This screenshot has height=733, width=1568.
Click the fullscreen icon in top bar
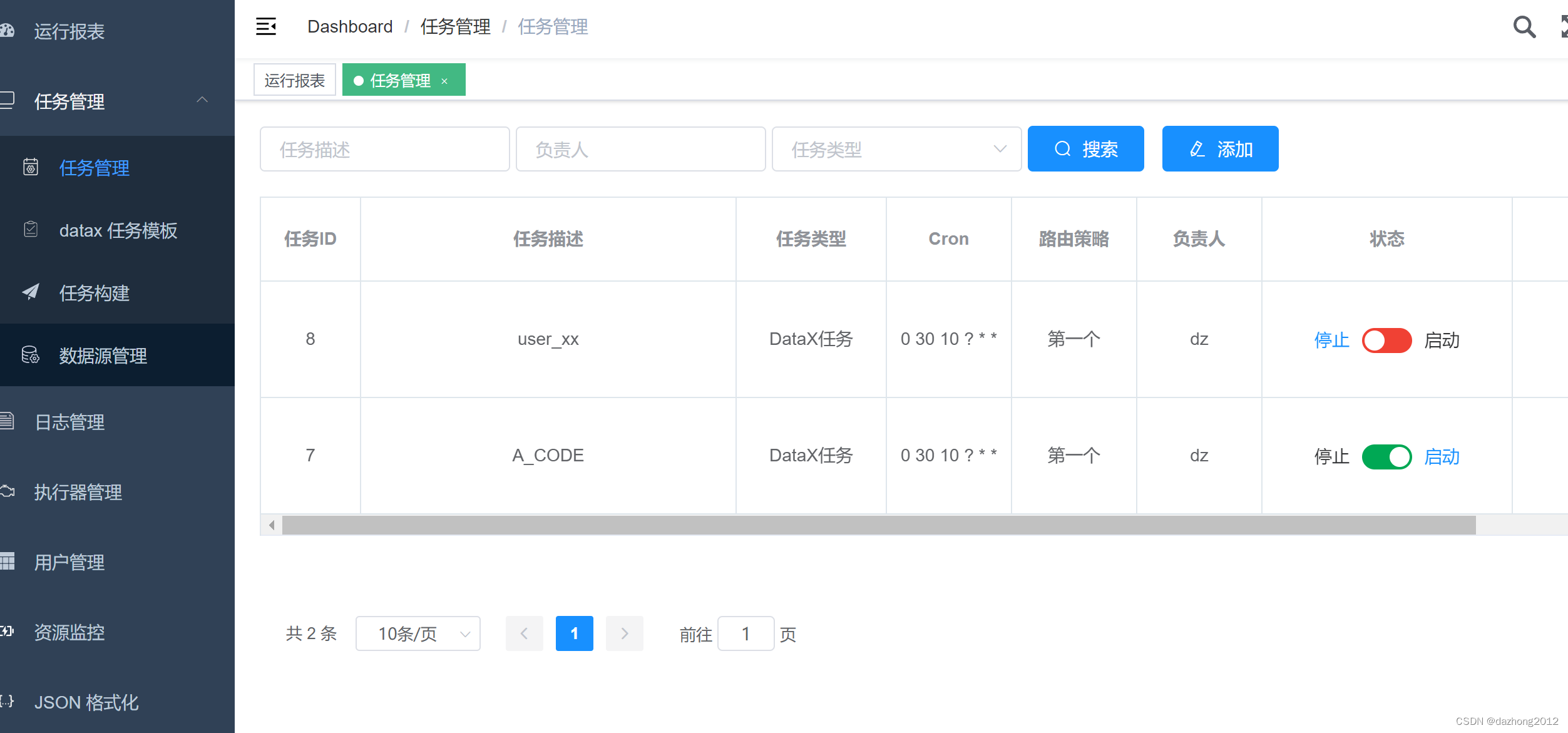[1562, 25]
